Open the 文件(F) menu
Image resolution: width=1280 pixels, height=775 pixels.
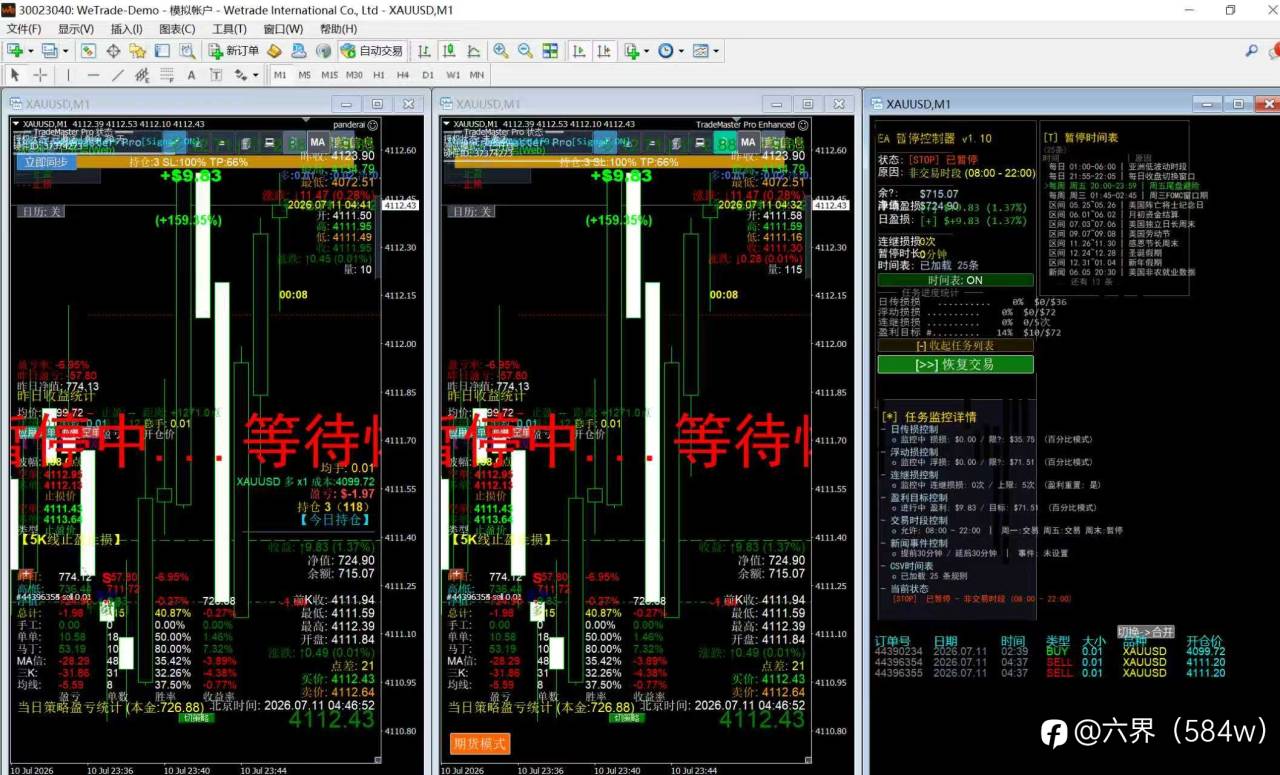[x=24, y=29]
